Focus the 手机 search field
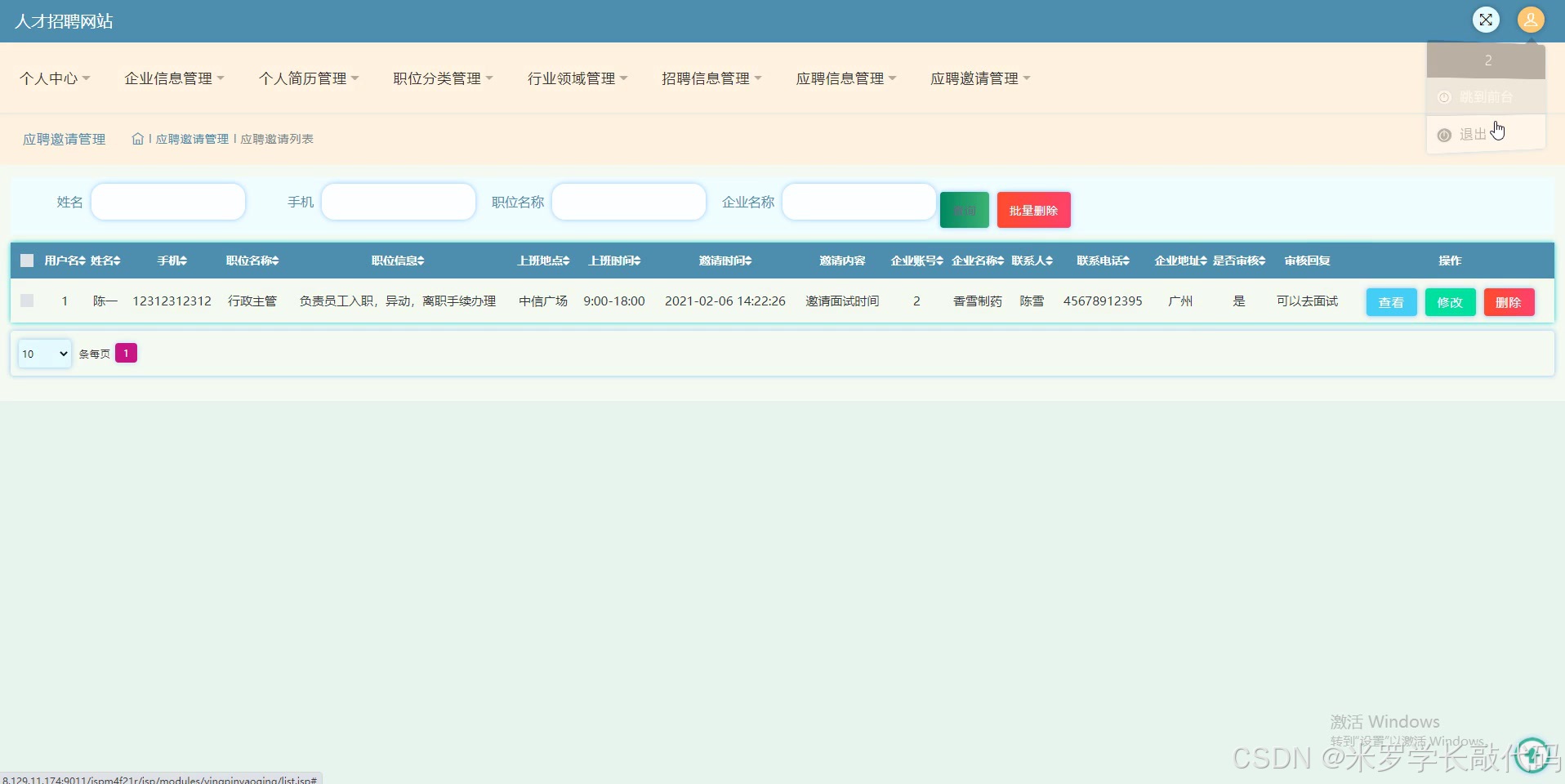 tap(399, 202)
